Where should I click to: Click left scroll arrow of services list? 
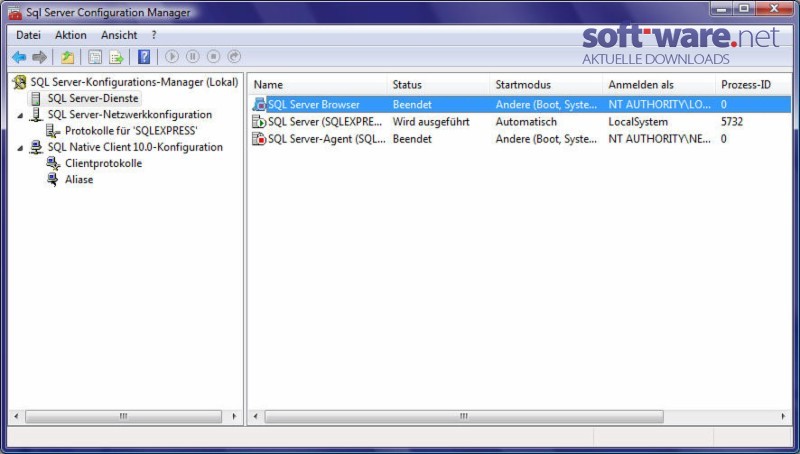[x=256, y=416]
